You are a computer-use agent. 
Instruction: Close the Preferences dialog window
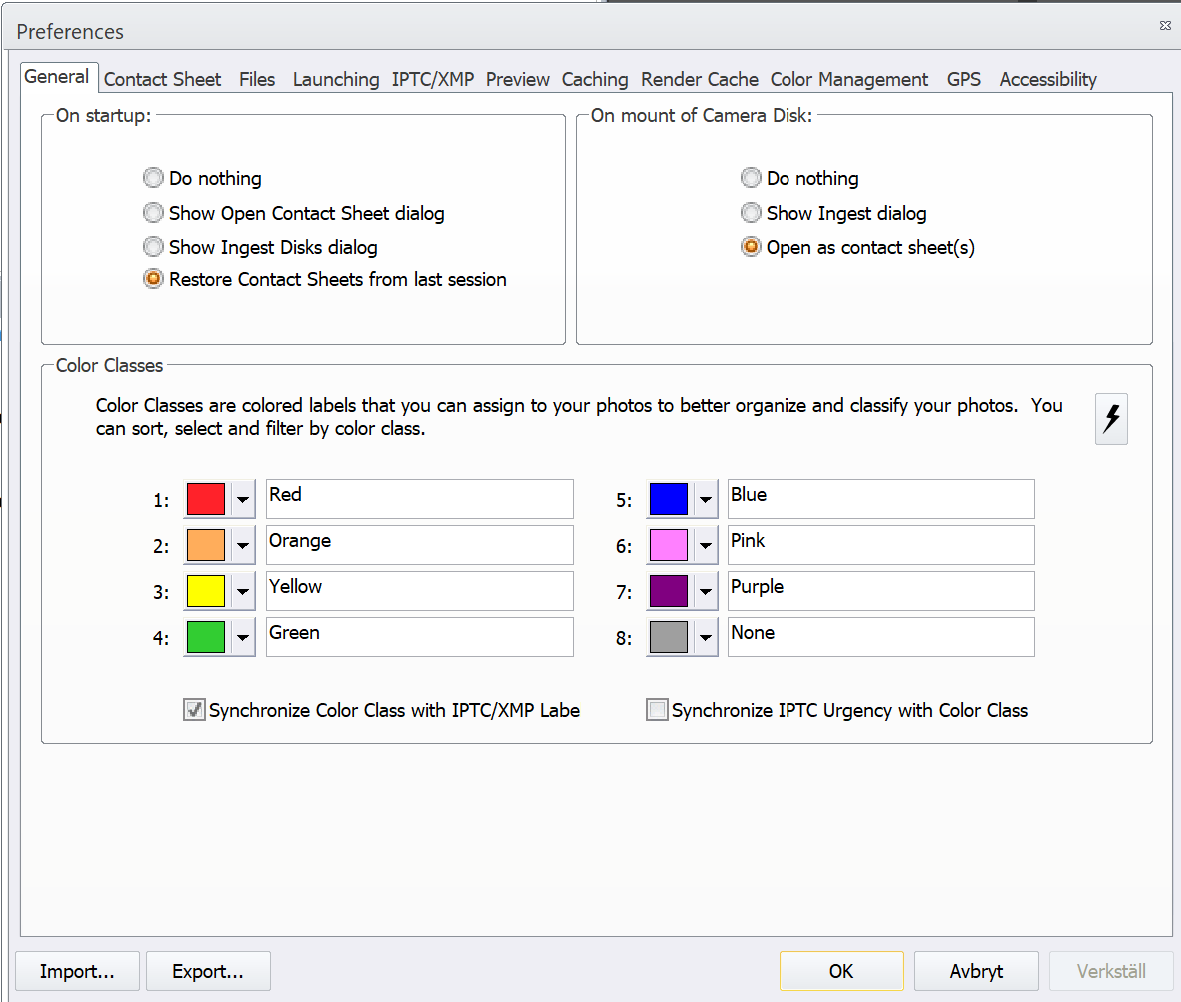(x=1166, y=24)
